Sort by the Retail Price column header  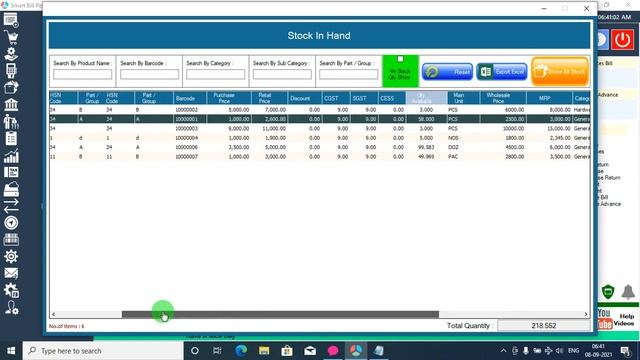269,98
